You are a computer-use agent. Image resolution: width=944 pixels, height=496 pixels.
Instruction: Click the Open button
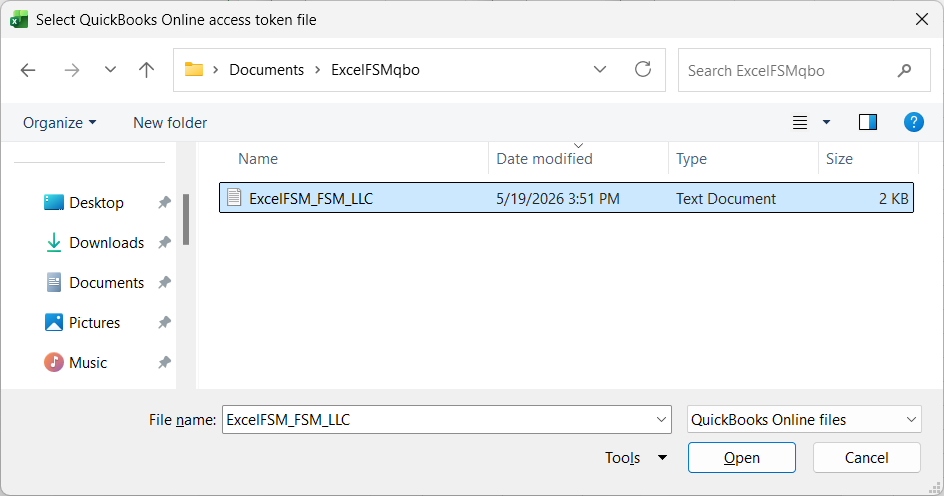click(742, 457)
